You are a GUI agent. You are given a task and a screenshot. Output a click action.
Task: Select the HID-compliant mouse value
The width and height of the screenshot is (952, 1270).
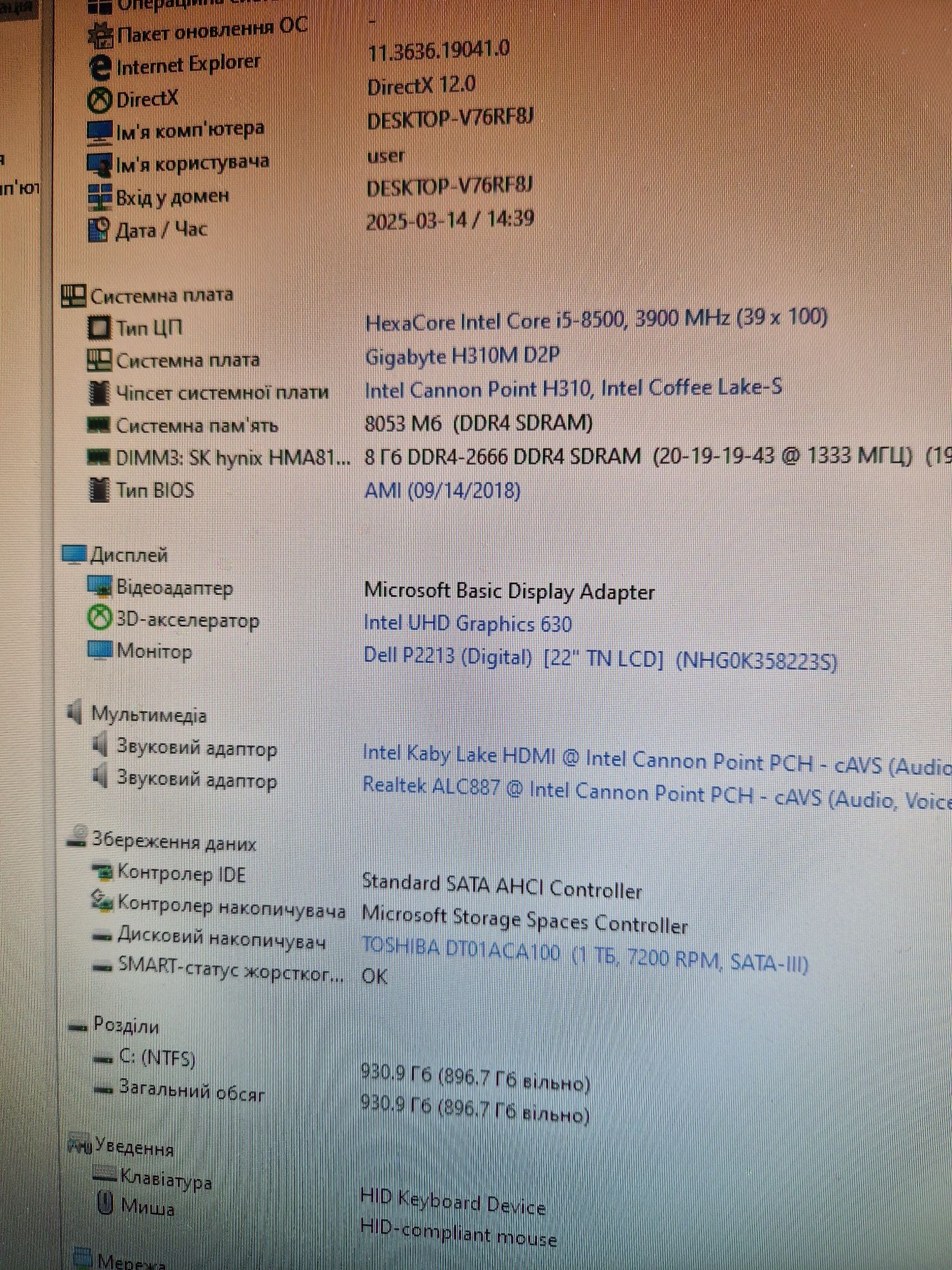pyautogui.click(x=458, y=1233)
